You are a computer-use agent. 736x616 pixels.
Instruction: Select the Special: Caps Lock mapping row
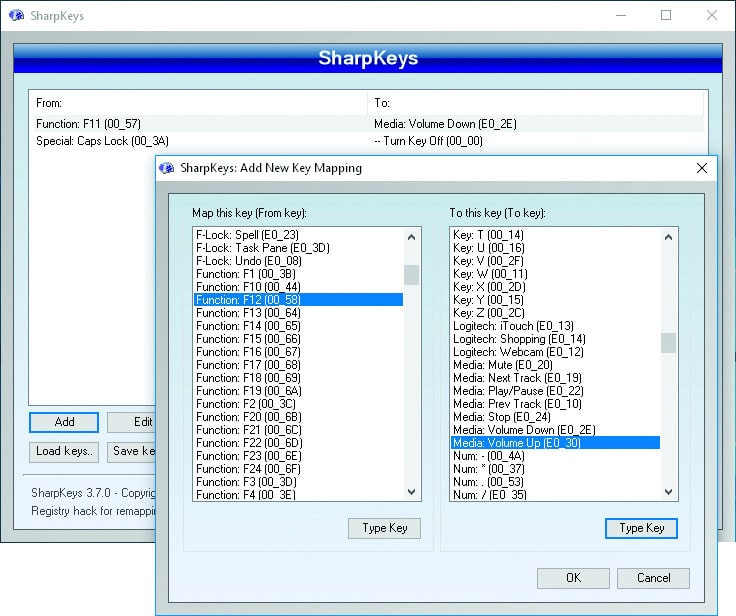coord(200,142)
